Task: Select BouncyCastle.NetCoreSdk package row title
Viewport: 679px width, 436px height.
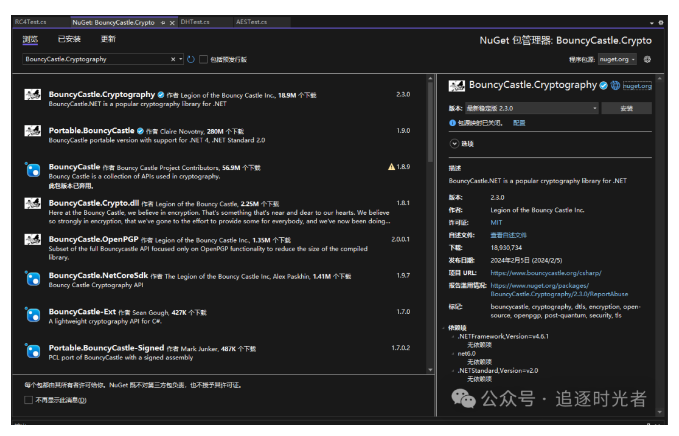Action: click(98, 275)
